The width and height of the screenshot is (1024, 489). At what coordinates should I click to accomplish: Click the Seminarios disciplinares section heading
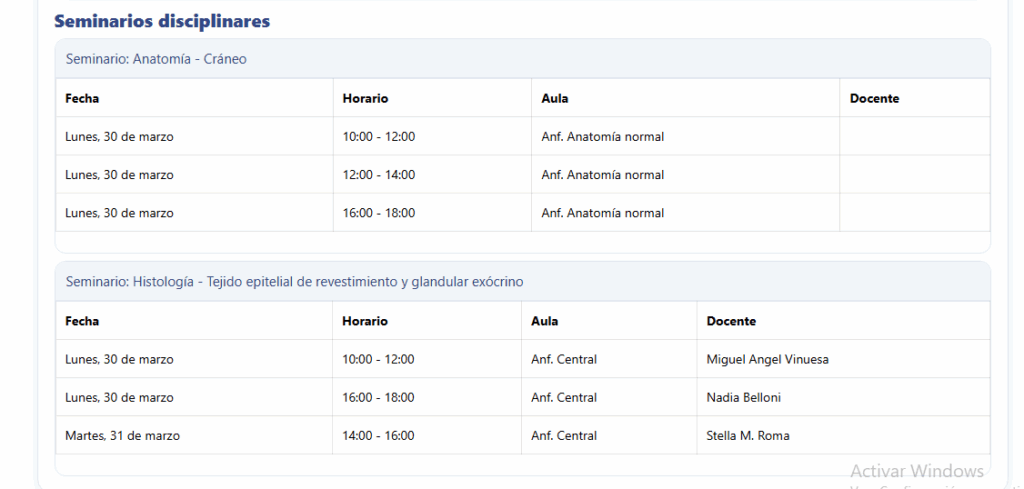[x=162, y=21]
